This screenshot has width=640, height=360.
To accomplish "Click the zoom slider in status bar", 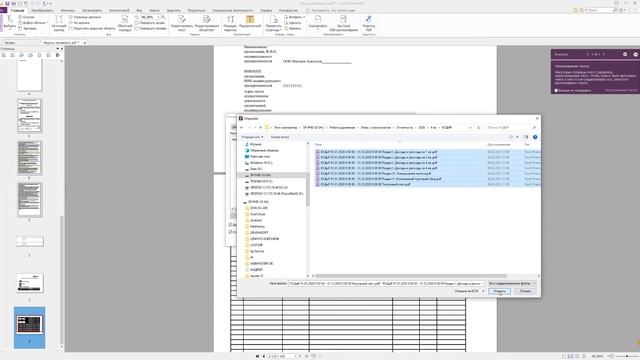I will click(627, 356).
